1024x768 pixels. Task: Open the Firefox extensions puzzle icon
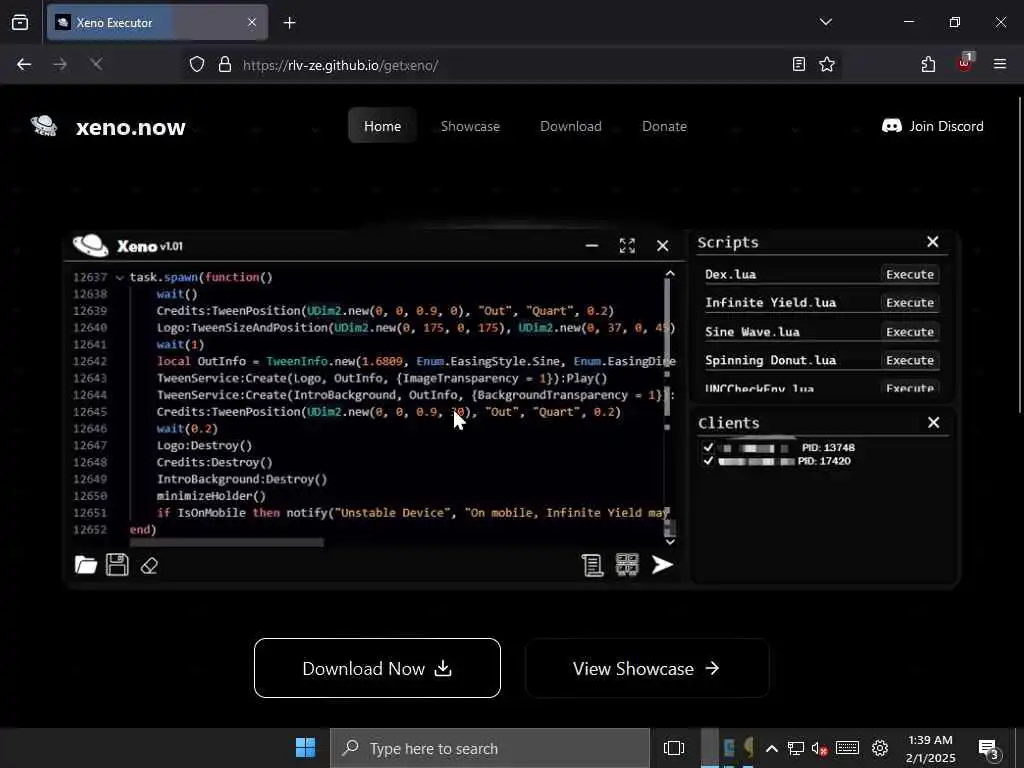pyautogui.click(x=928, y=64)
